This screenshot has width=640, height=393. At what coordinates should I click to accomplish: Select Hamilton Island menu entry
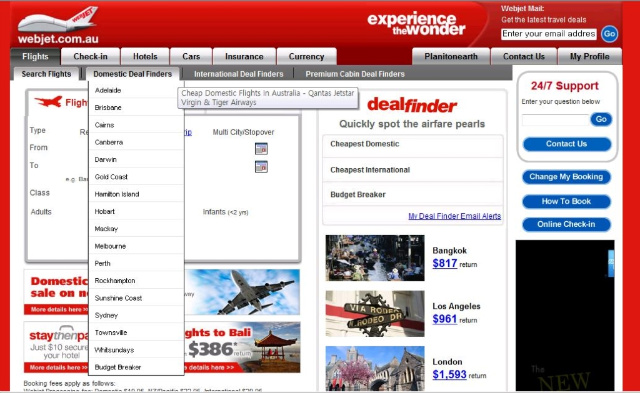click(x=136, y=194)
